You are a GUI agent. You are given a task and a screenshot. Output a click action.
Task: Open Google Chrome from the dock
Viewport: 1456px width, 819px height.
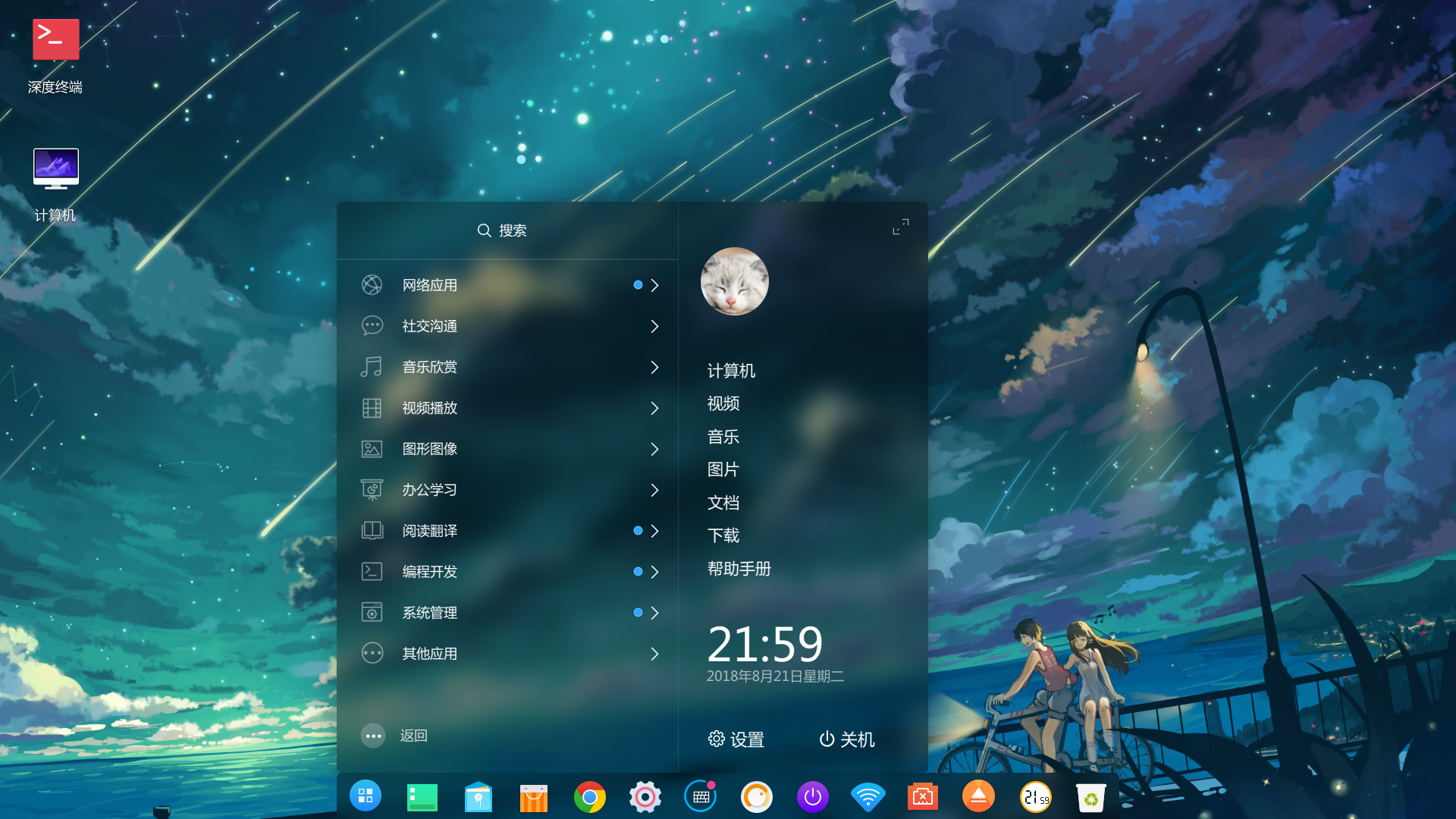[590, 797]
